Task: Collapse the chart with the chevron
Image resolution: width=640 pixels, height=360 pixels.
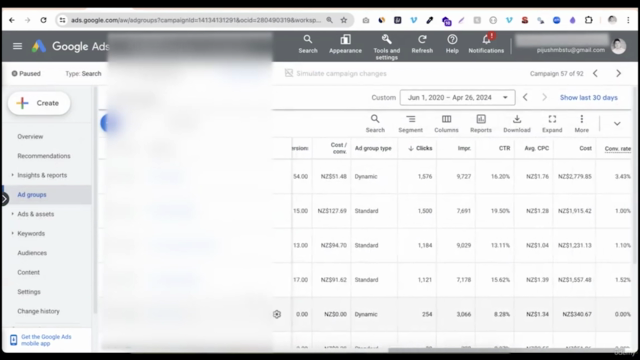Action: click(617, 123)
